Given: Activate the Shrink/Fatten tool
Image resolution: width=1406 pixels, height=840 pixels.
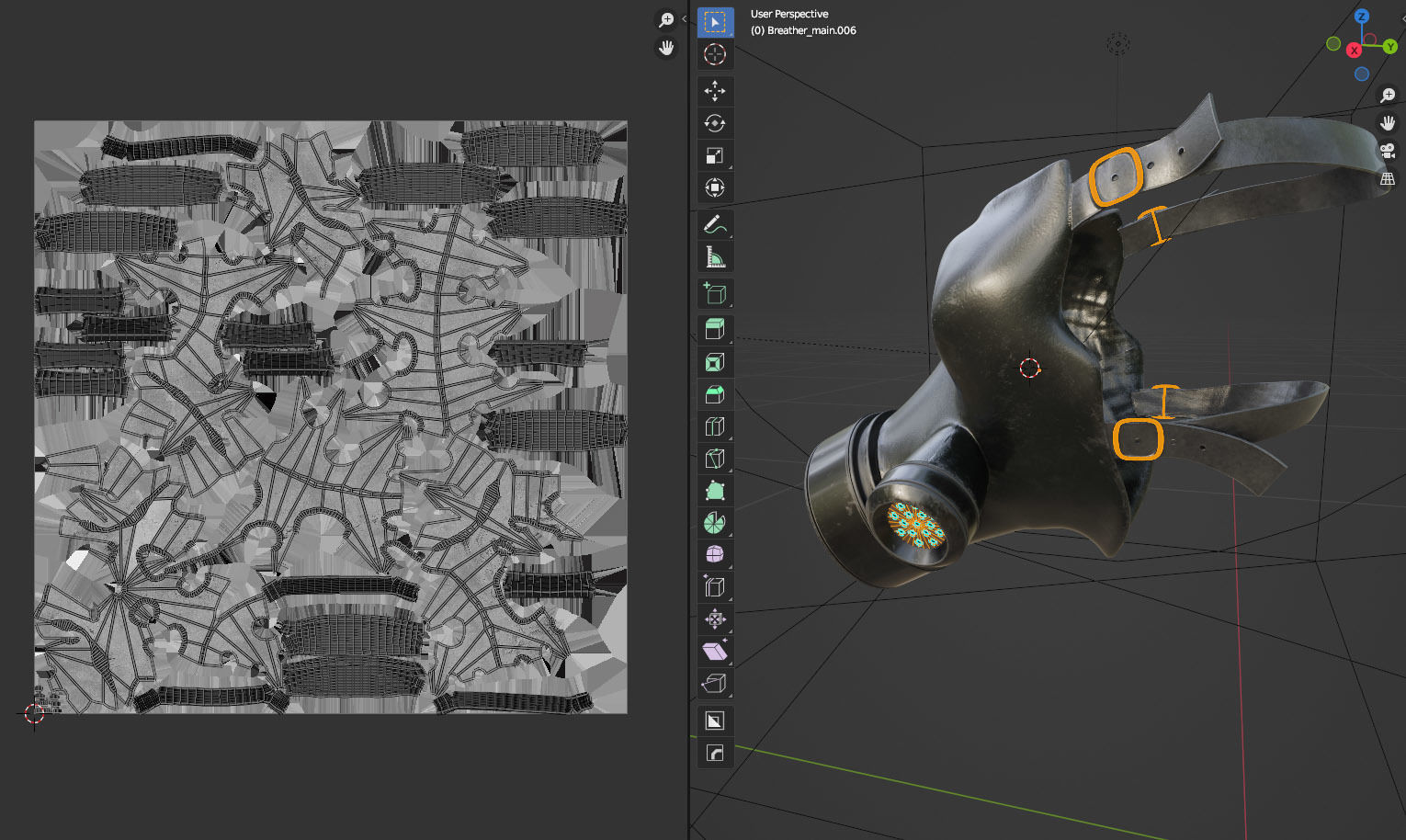Looking at the screenshot, I should 715,619.
